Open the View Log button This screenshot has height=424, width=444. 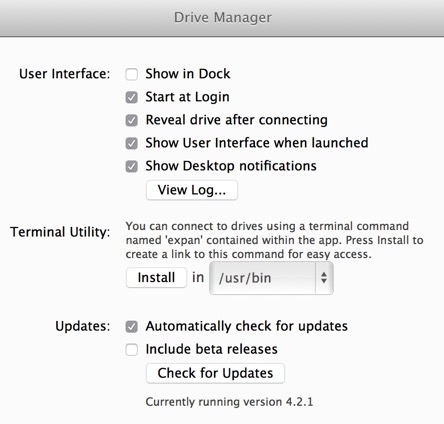(x=192, y=190)
